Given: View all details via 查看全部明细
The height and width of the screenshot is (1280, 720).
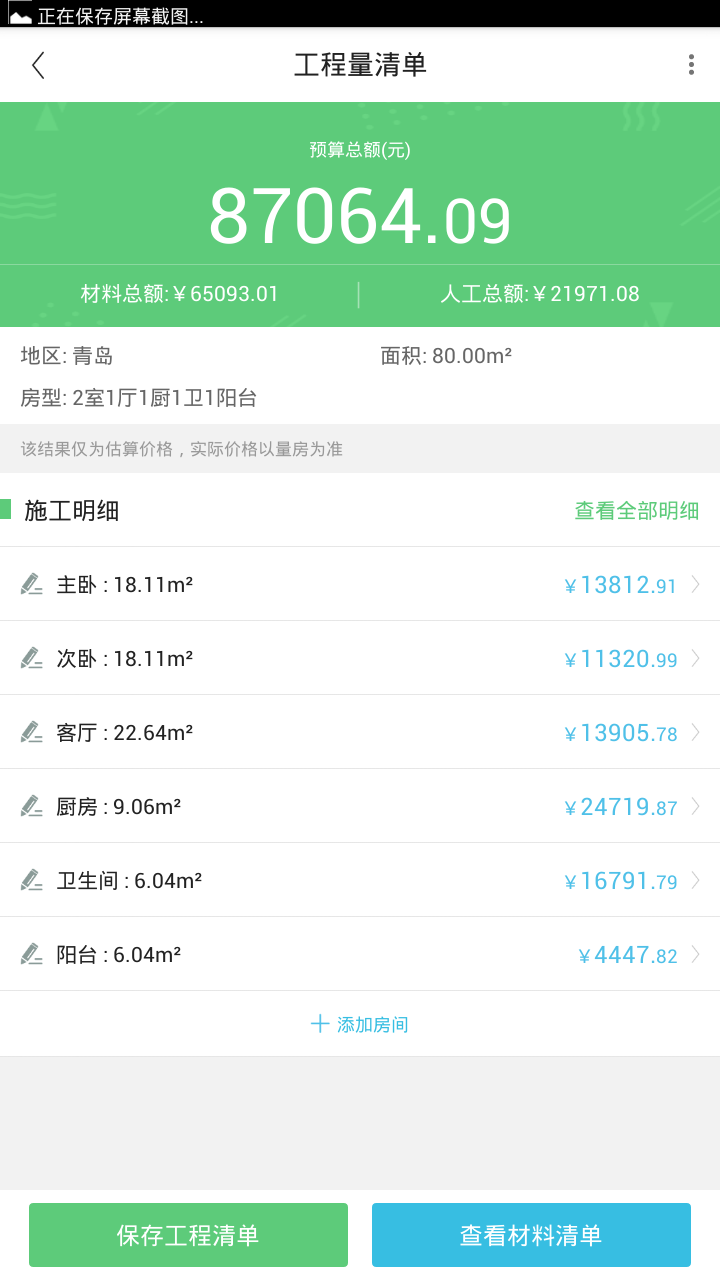Looking at the screenshot, I should coord(636,511).
